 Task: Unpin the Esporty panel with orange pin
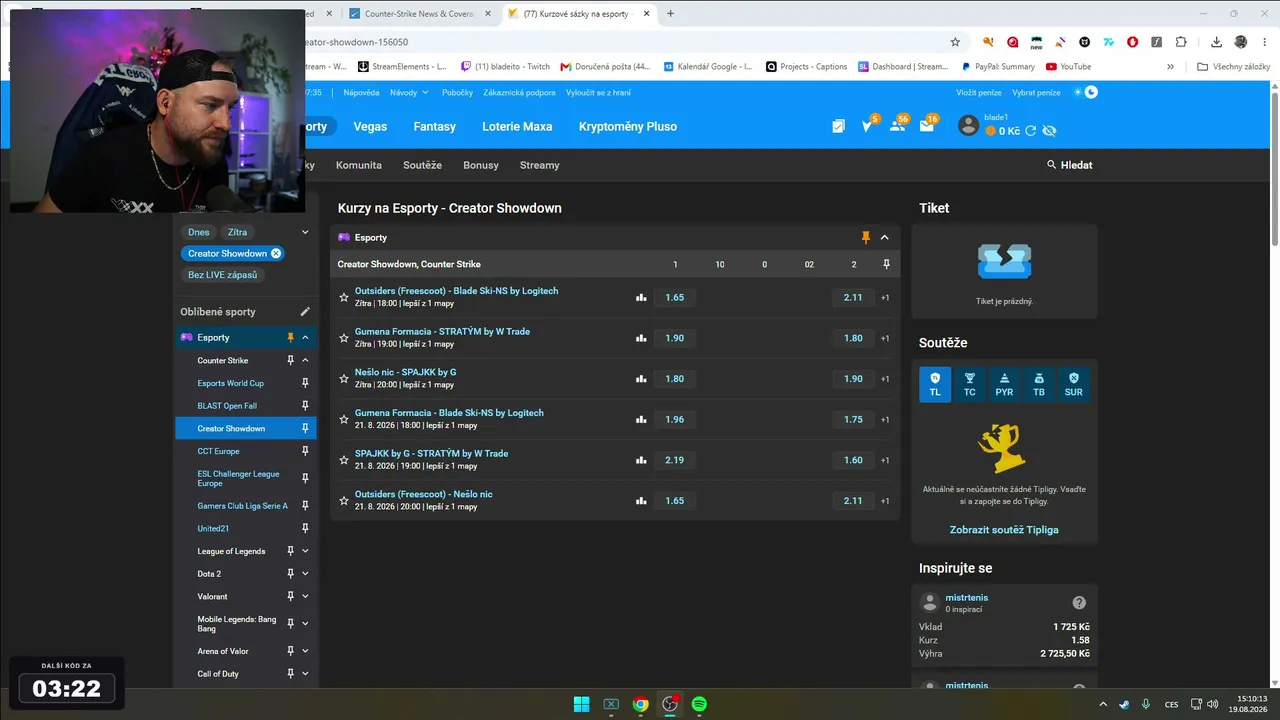866,237
